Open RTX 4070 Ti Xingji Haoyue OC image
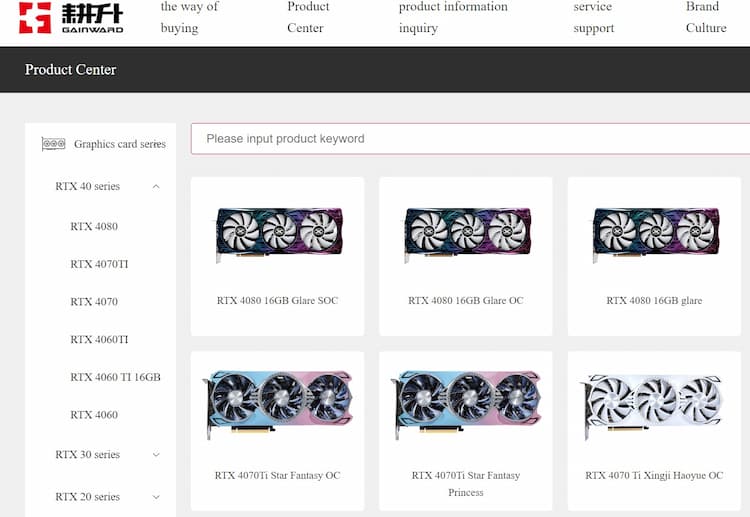 point(652,407)
